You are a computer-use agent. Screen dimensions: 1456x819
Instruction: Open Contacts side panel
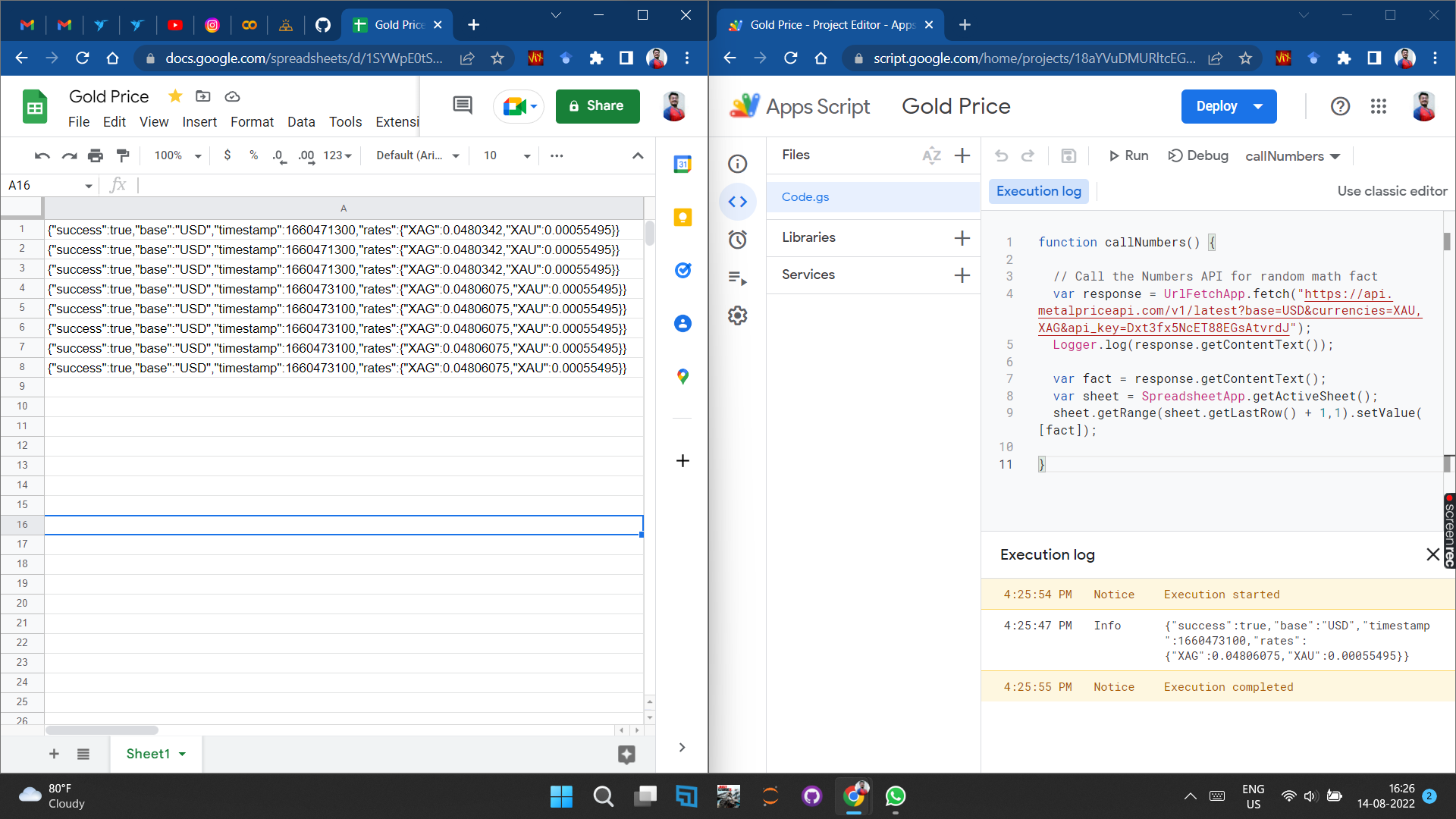point(682,323)
